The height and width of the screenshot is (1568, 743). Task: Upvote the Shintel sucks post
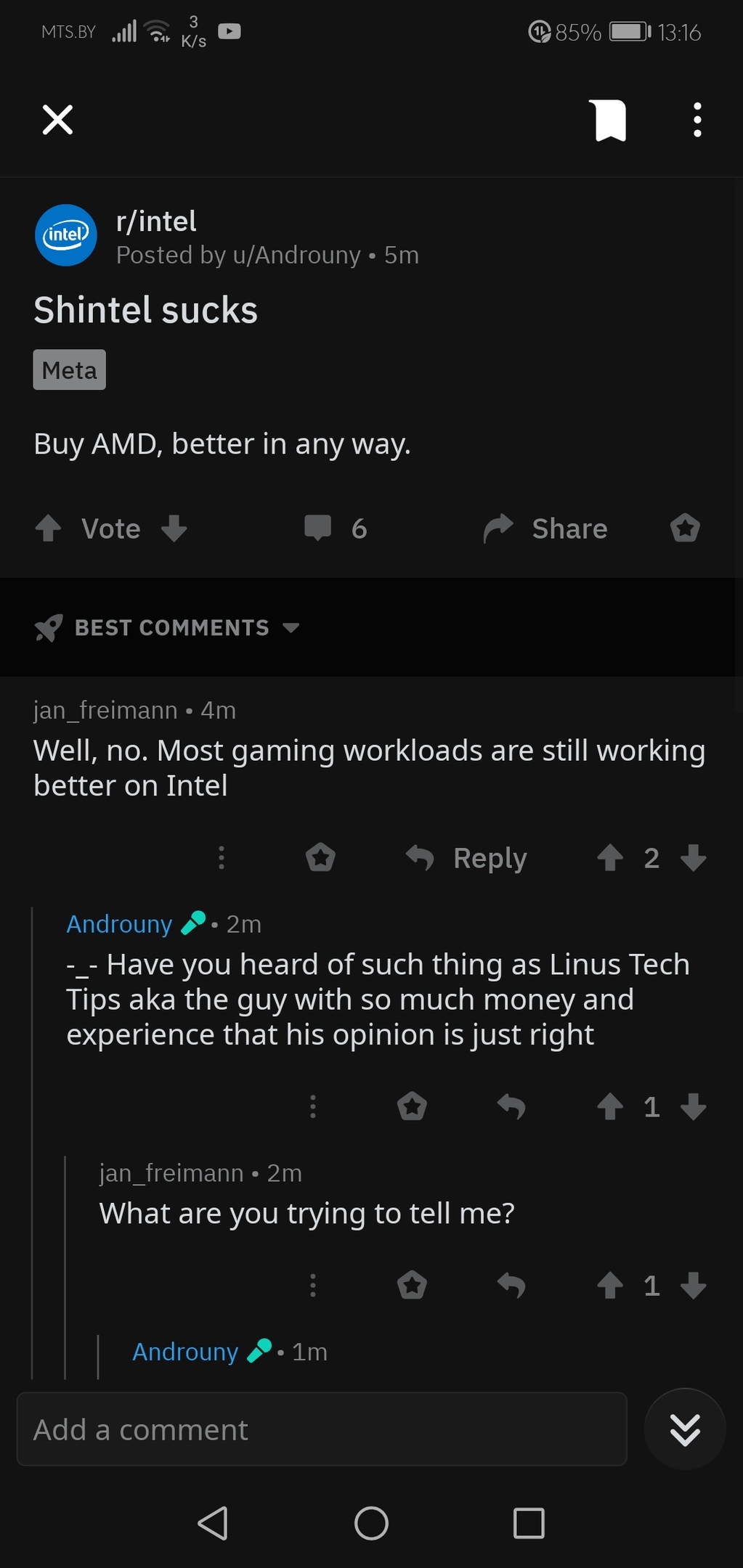pyautogui.click(x=49, y=528)
